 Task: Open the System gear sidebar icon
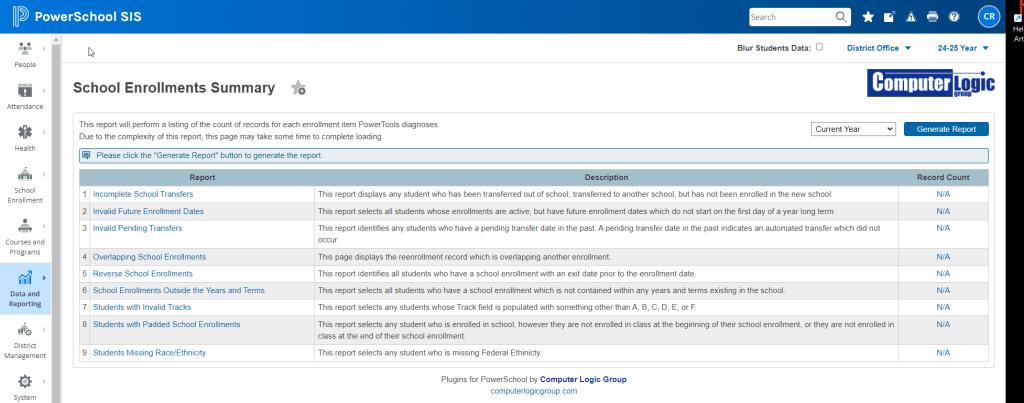click(x=25, y=381)
